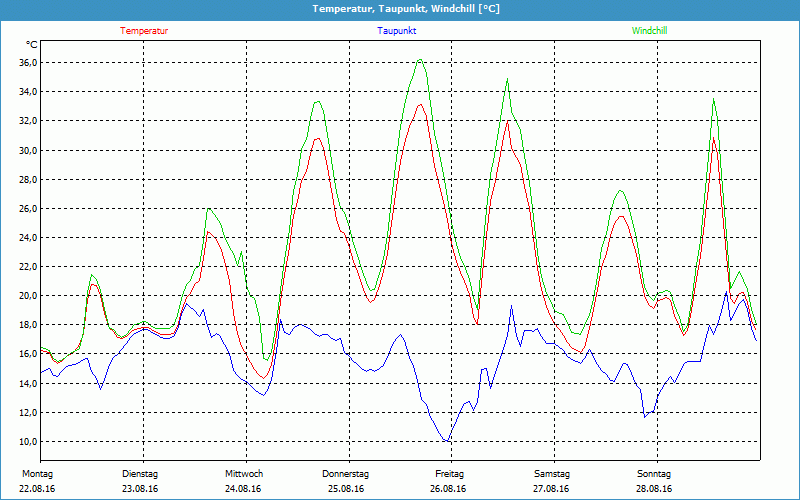Click the 12,0 y-axis value
This screenshot has height=500, width=800.
27,413
